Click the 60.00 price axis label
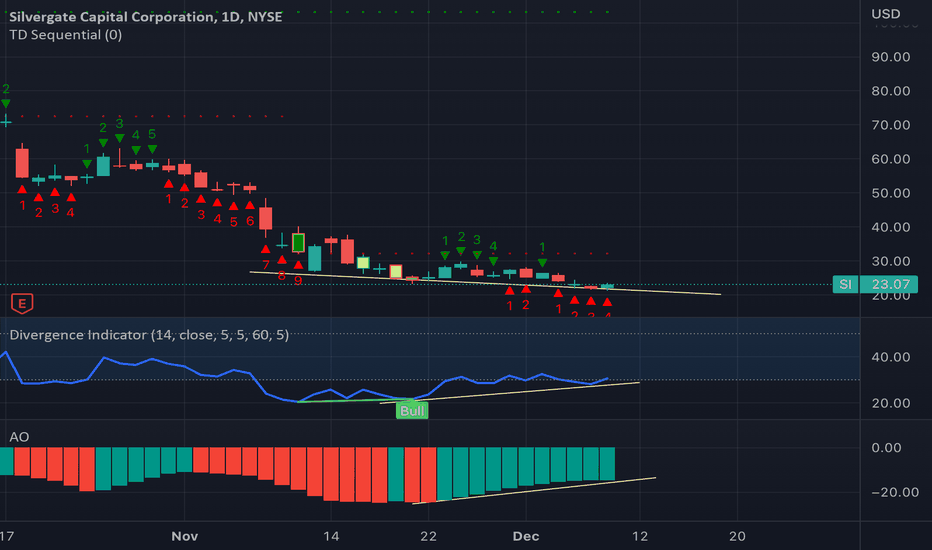This screenshot has height=550, width=932. click(x=890, y=159)
